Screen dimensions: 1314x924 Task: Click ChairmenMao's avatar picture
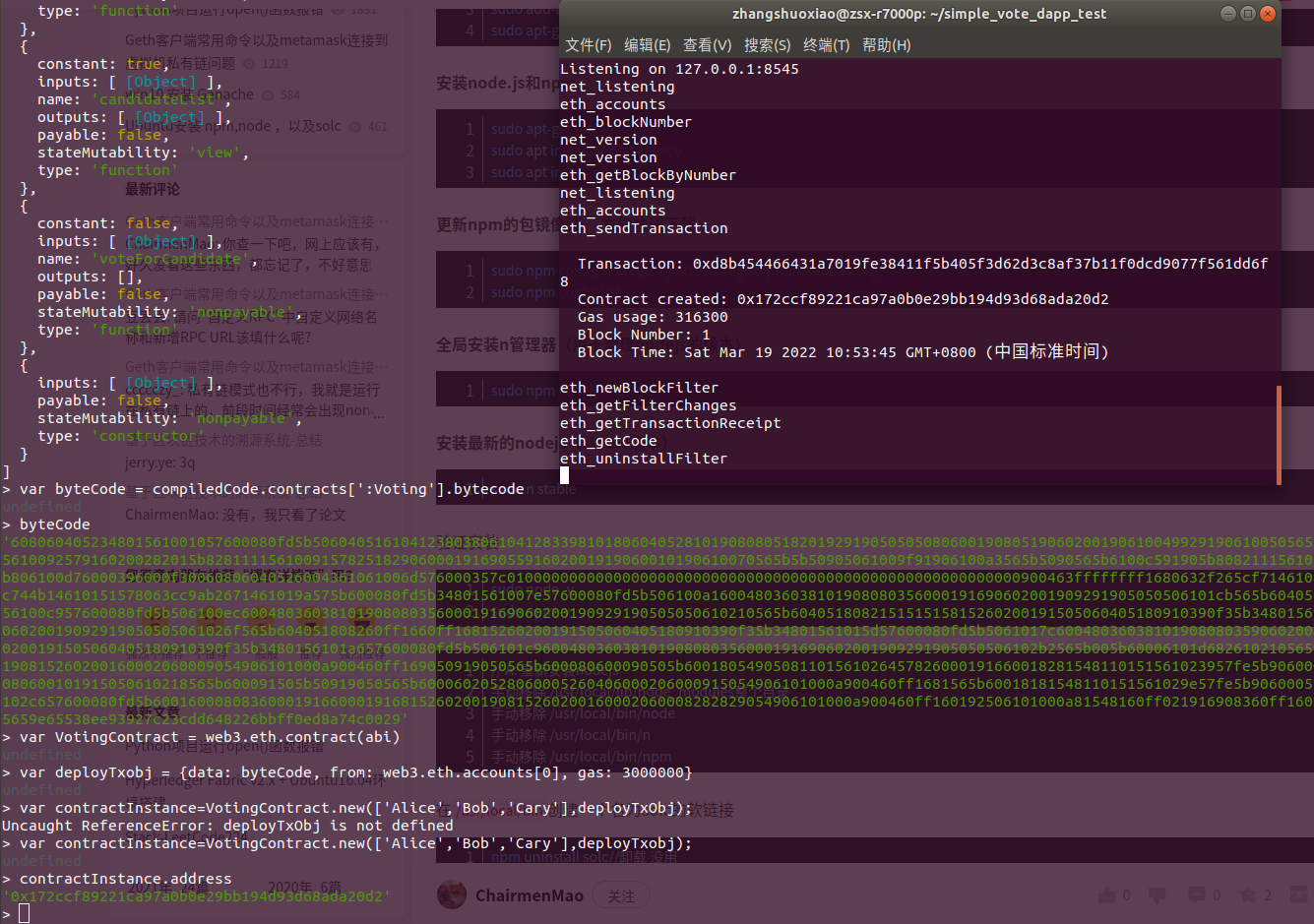(451, 894)
